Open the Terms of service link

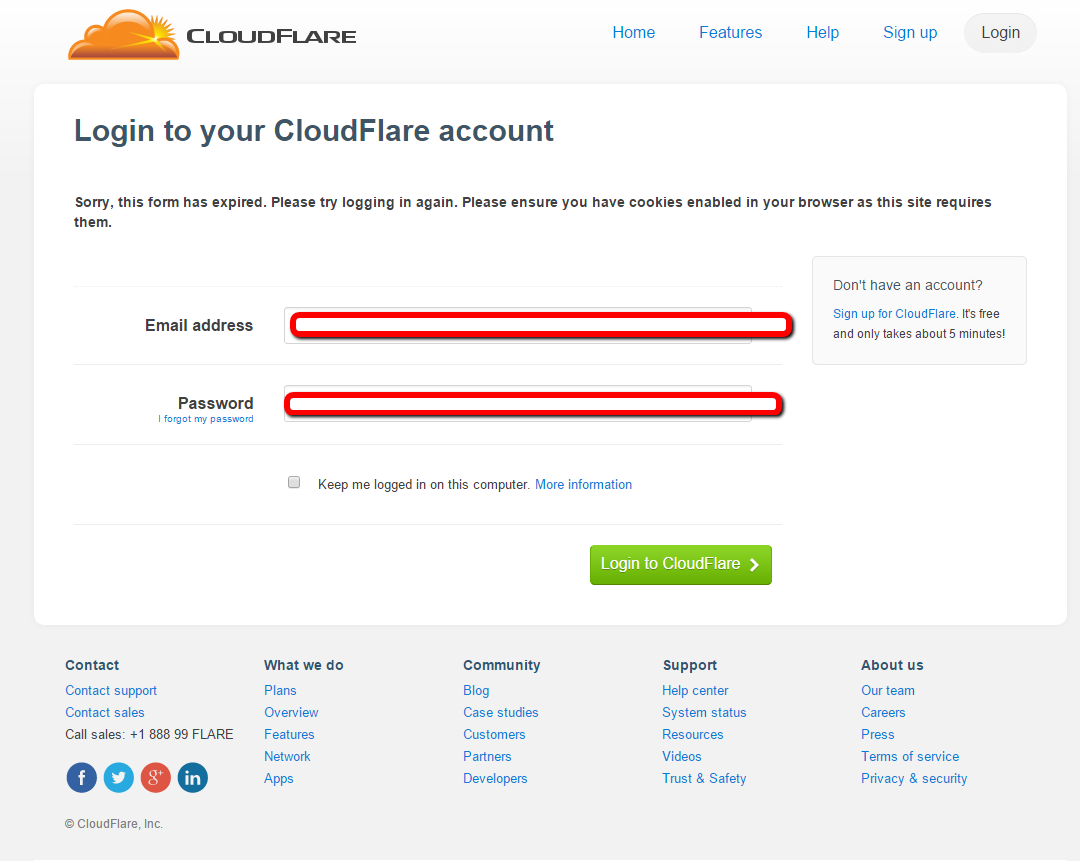pyautogui.click(x=910, y=756)
